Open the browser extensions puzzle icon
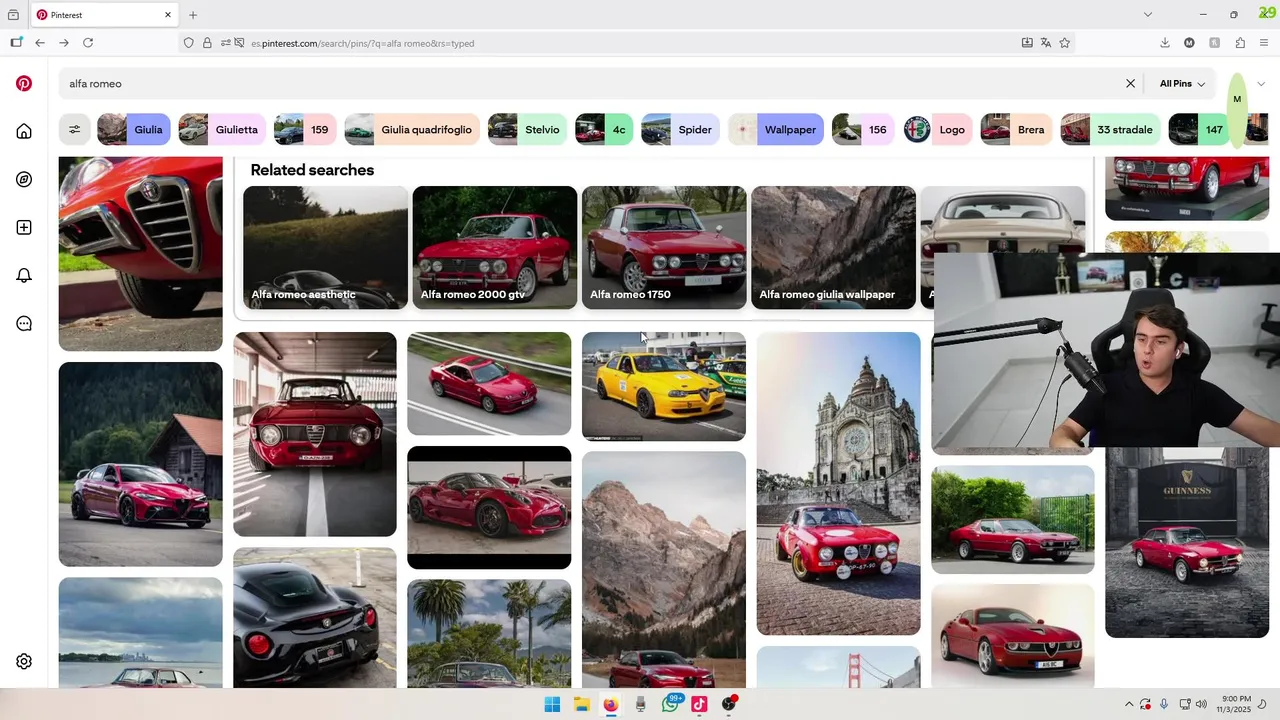This screenshot has width=1280, height=720. 1240,43
